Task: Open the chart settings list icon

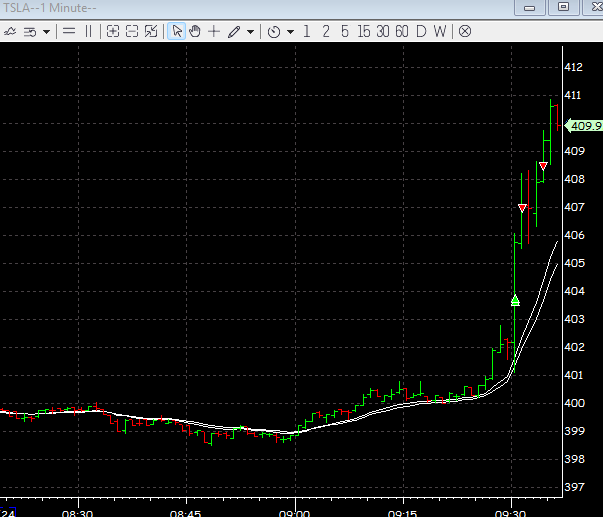Action: click(30, 32)
